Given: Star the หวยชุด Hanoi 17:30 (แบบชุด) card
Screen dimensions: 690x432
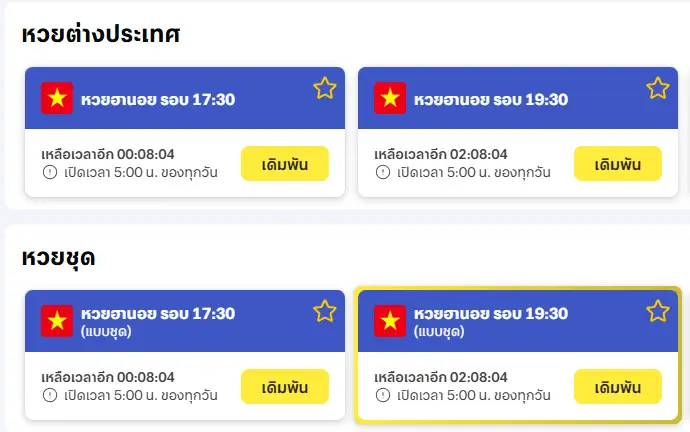Looking at the screenshot, I should pos(324,311).
